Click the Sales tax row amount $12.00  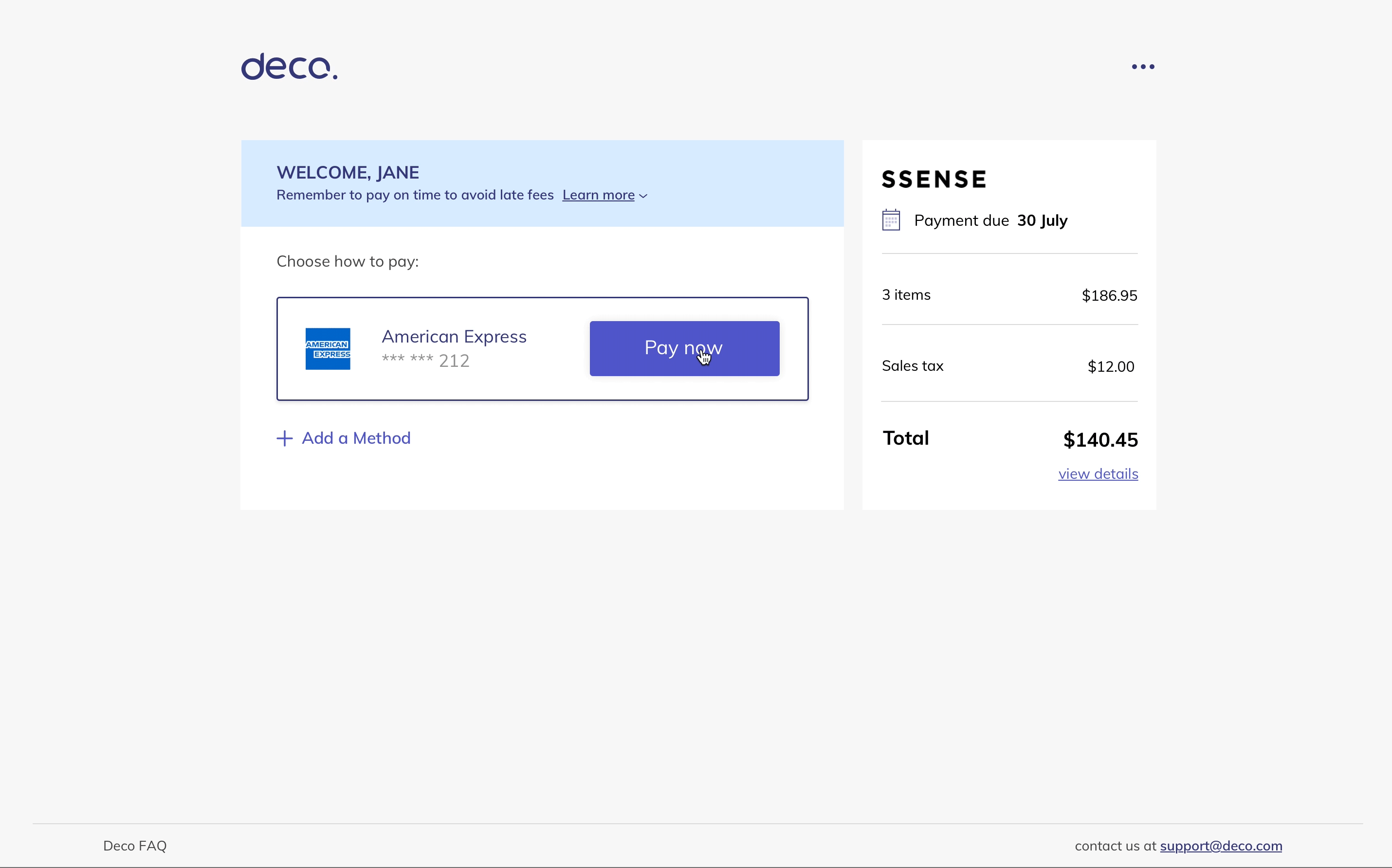[x=1110, y=367]
